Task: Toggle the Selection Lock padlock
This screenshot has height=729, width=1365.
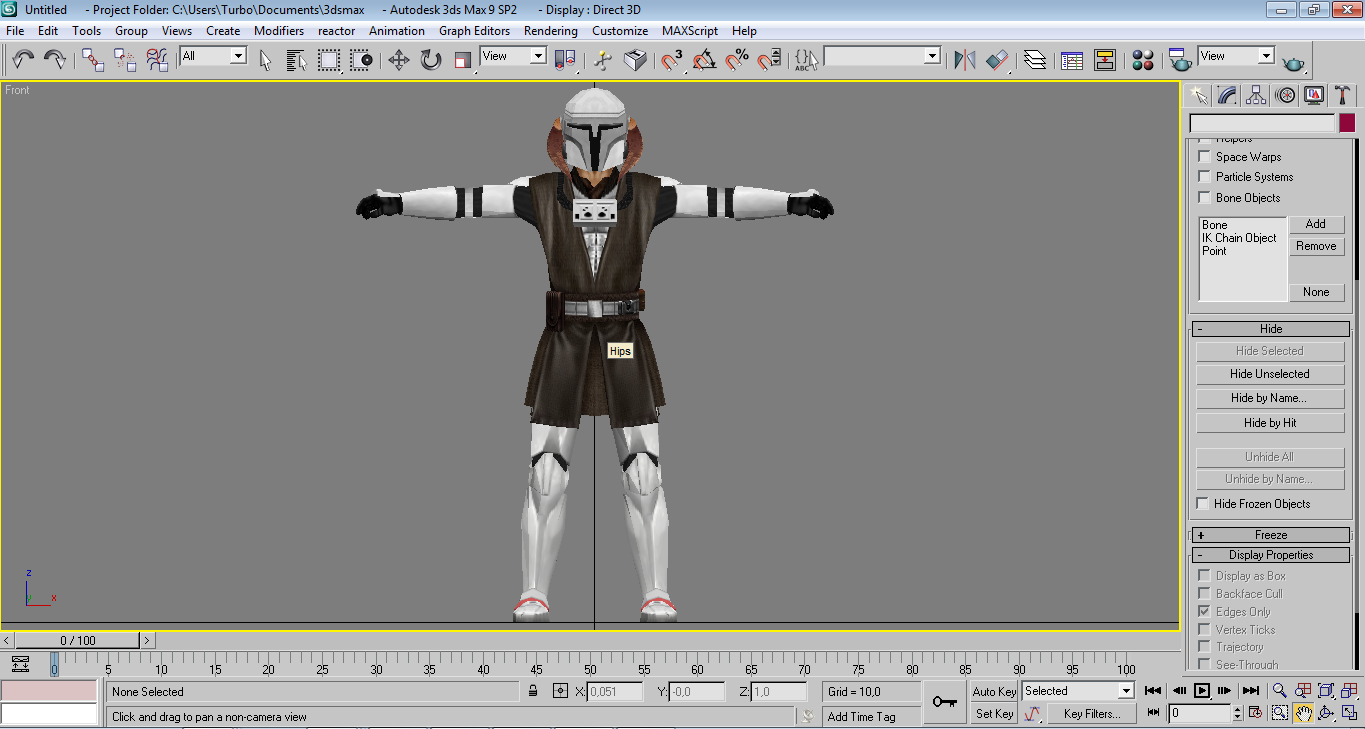Action: [x=533, y=691]
